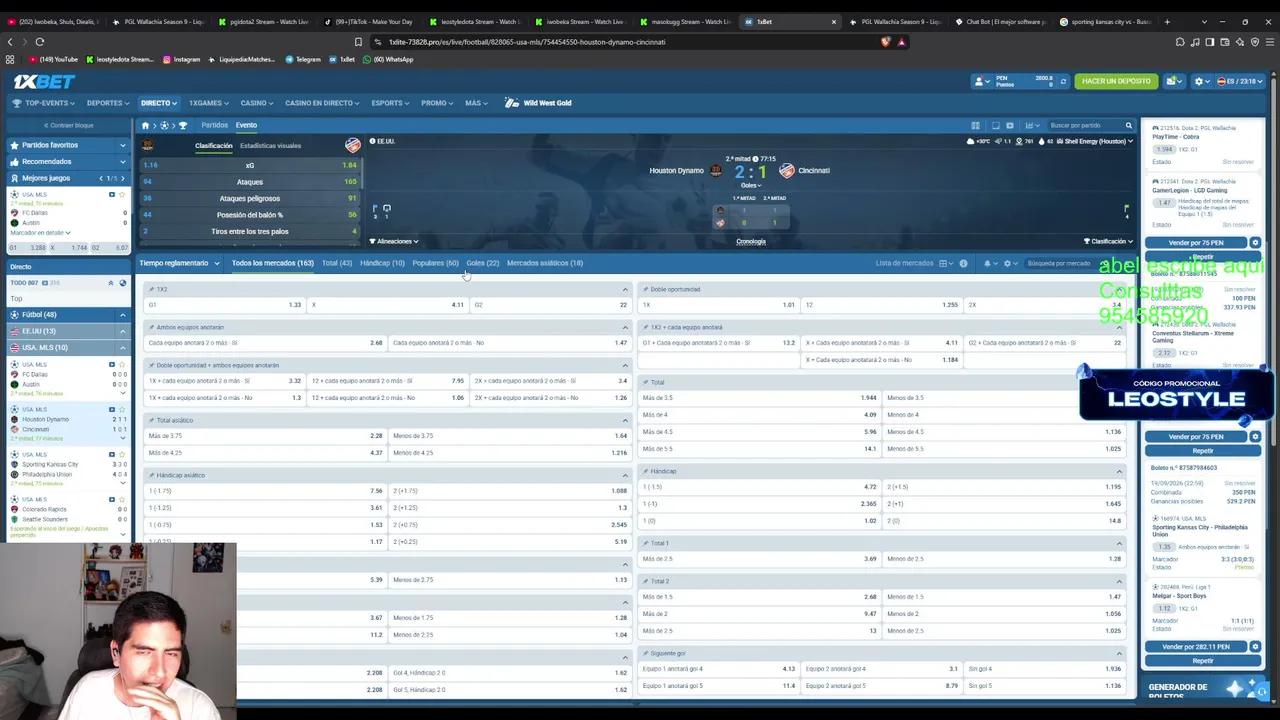
Task: Click the search magnifier in match search
Action: point(1129,126)
